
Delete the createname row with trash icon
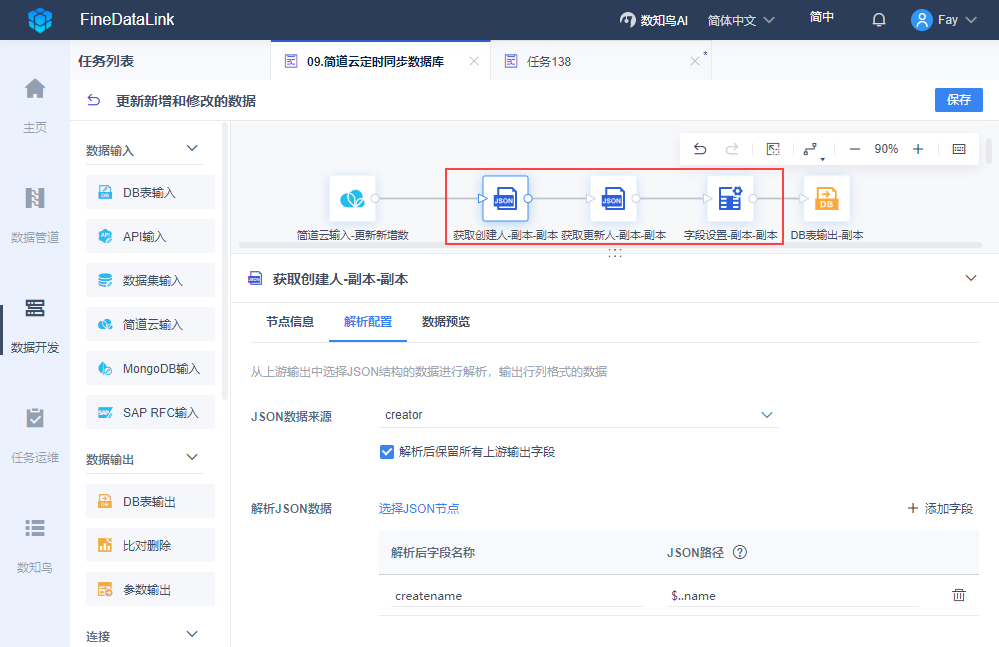pos(958,595)
